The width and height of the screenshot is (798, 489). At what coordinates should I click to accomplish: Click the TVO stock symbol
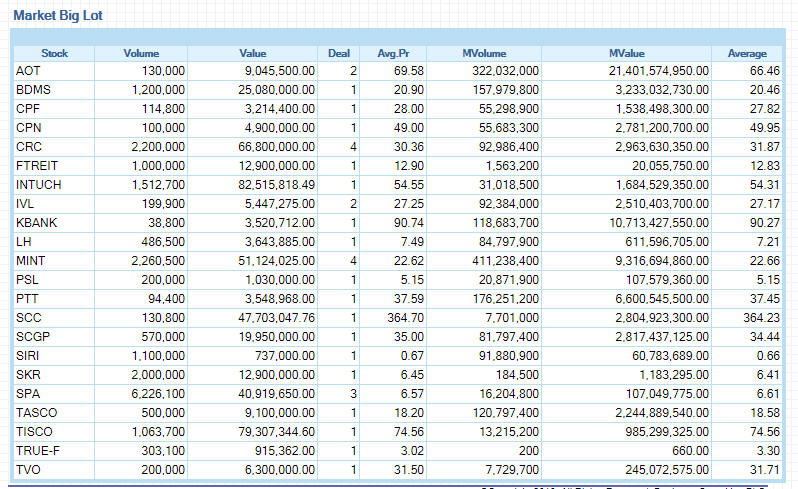point(28,470)
